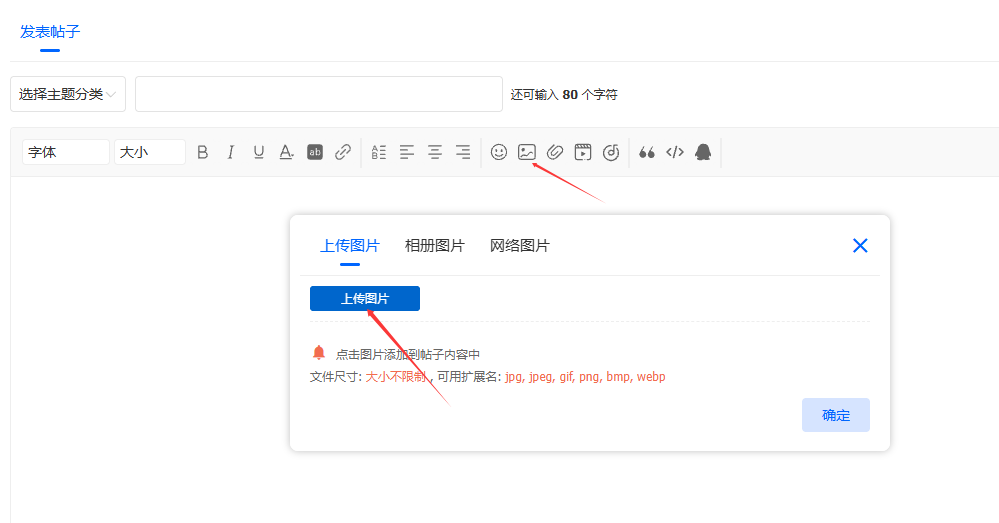Switch to the 网络图片 tab
Image resolution: width=999 pixels, height=523 pixels.
point(520,246)
